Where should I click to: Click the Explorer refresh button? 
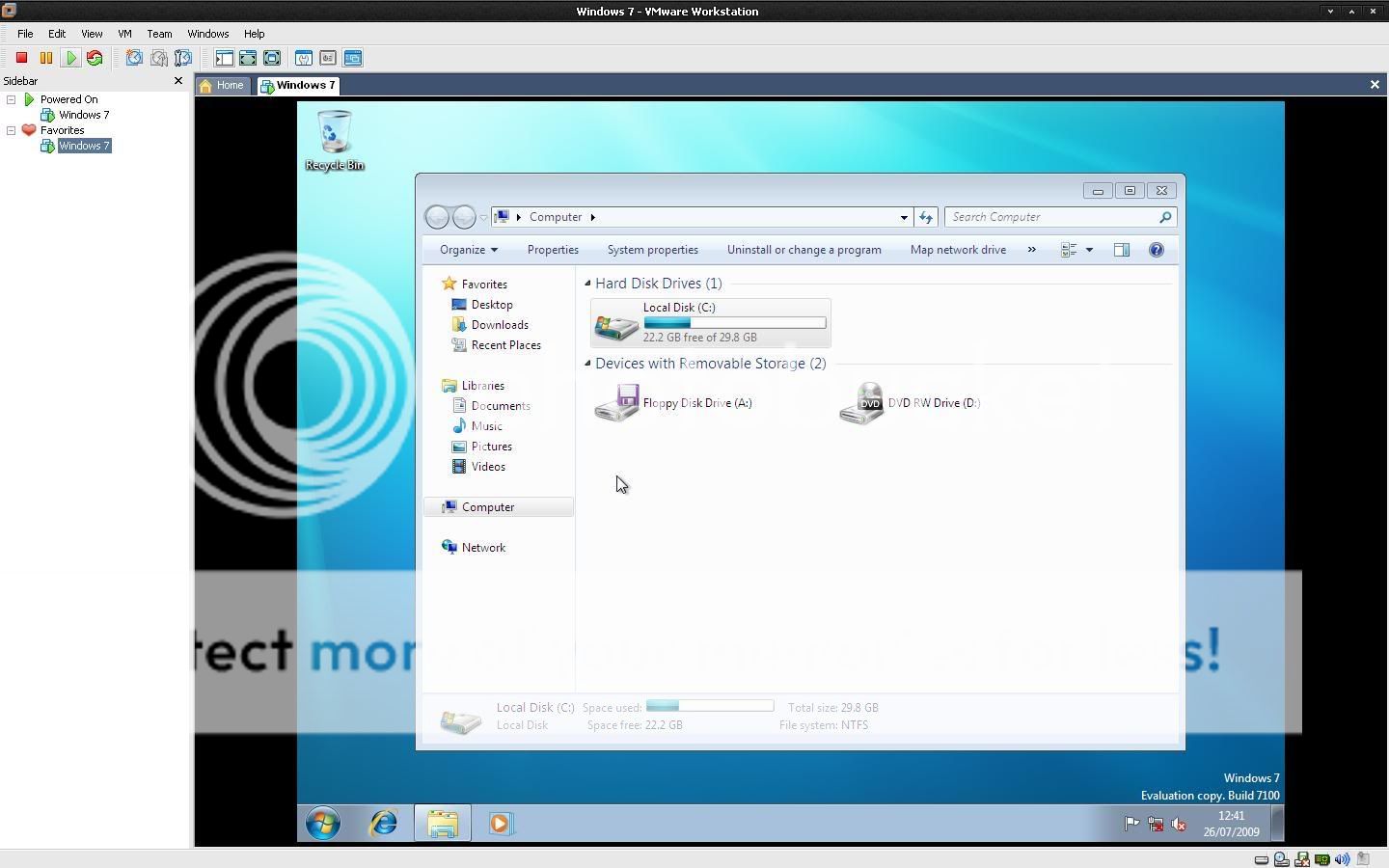point(926,217)
